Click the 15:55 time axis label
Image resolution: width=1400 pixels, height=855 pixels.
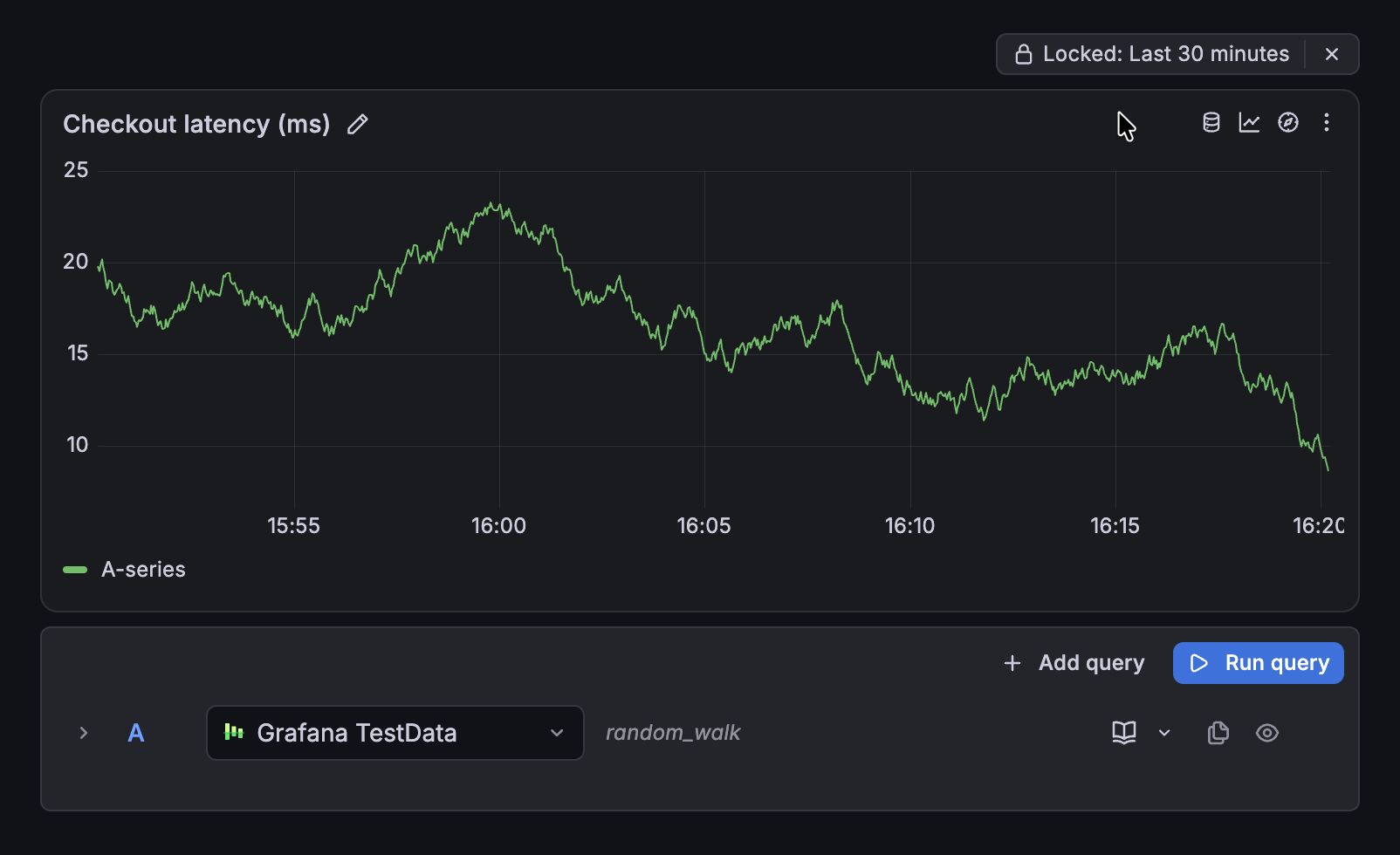(293, 526)
